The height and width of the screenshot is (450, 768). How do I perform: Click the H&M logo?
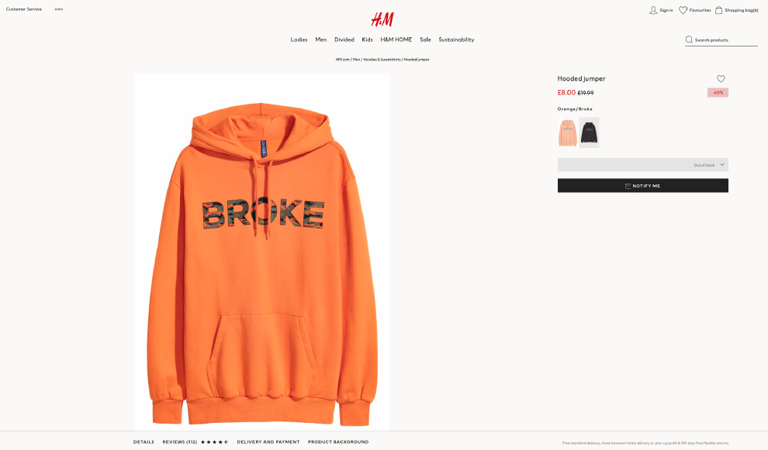tap(382, 19)
